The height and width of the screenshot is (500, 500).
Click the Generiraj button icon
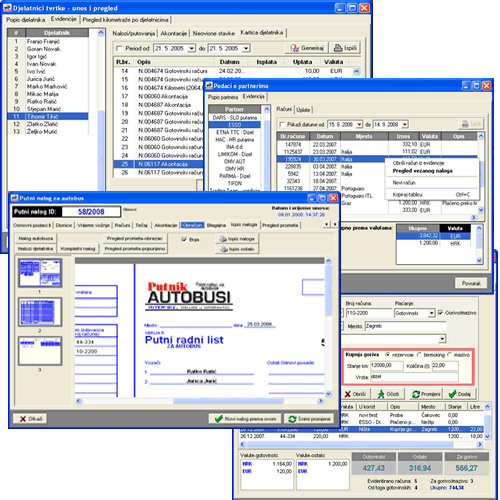pos(295,48)
